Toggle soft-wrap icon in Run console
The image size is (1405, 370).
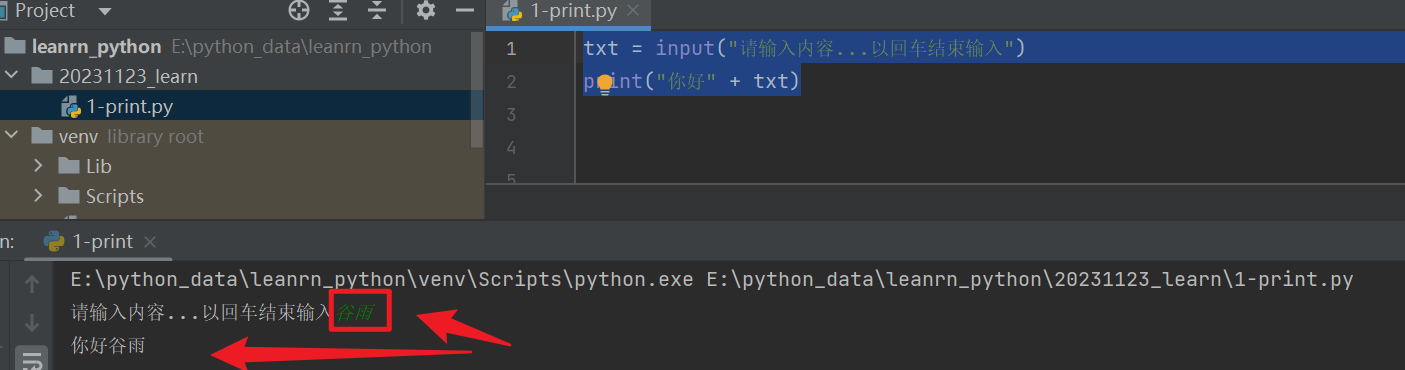click(x=32, y=360)
